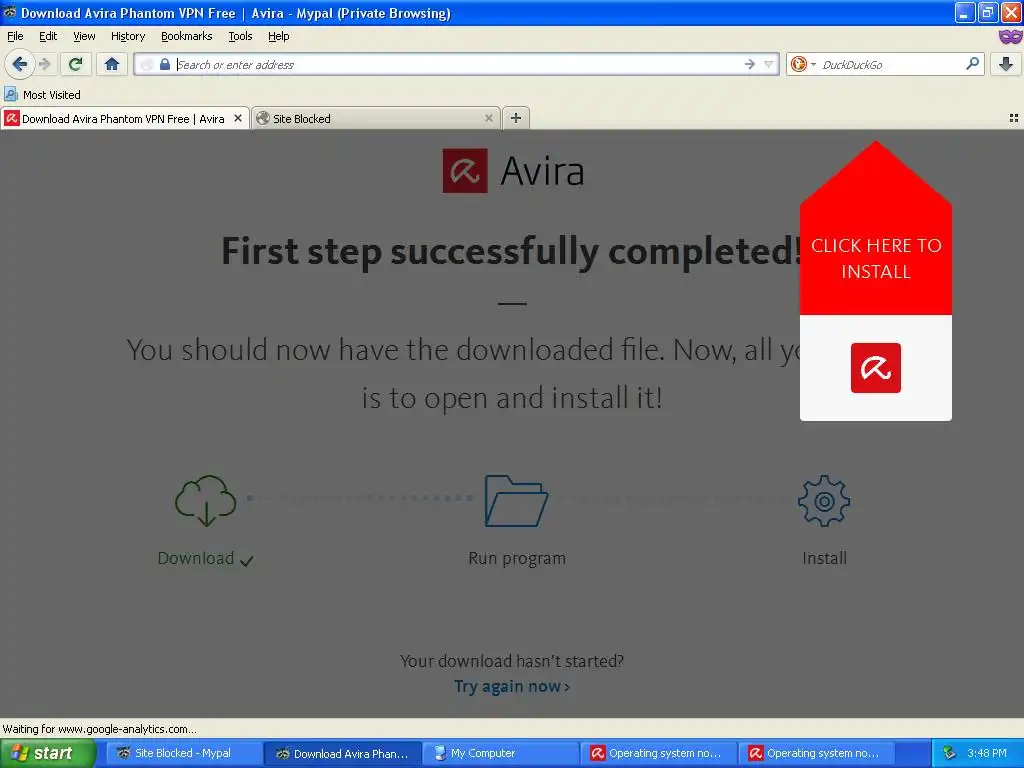This screenshot has height=768, width=1024.
Task: Open the File menu
Action: coord(15,37)
